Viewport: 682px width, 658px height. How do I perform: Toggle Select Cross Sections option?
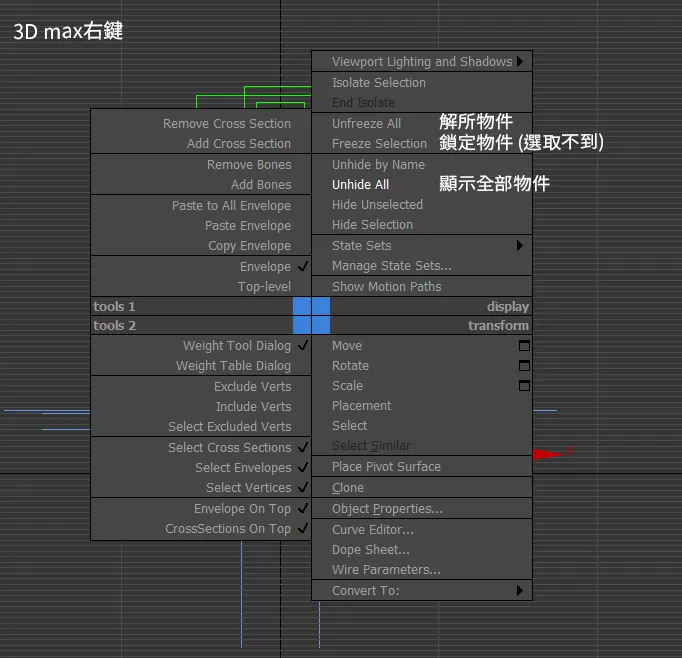pyautogui.click(x=201, y=448)
